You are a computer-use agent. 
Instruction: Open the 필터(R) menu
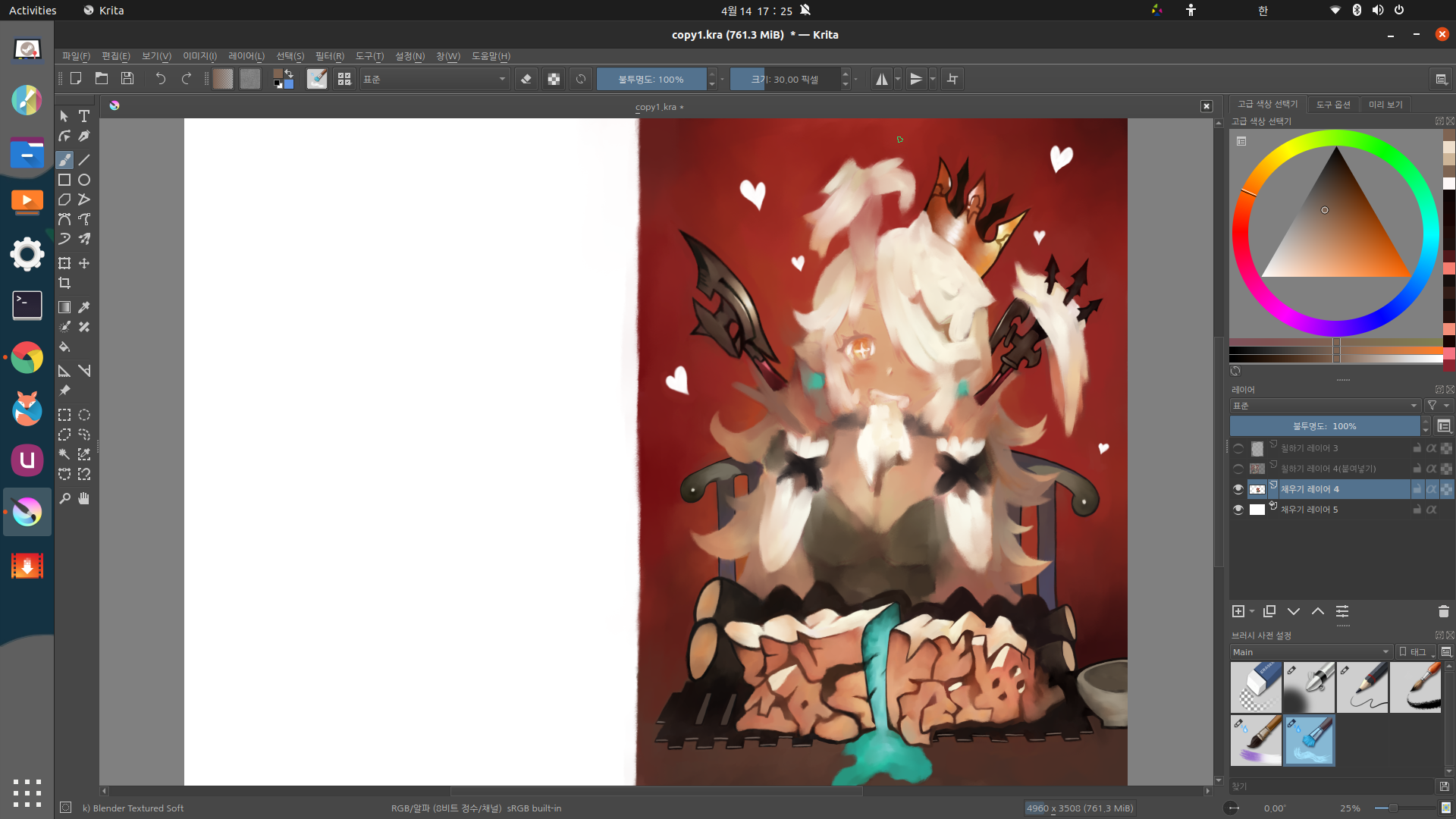330,56
